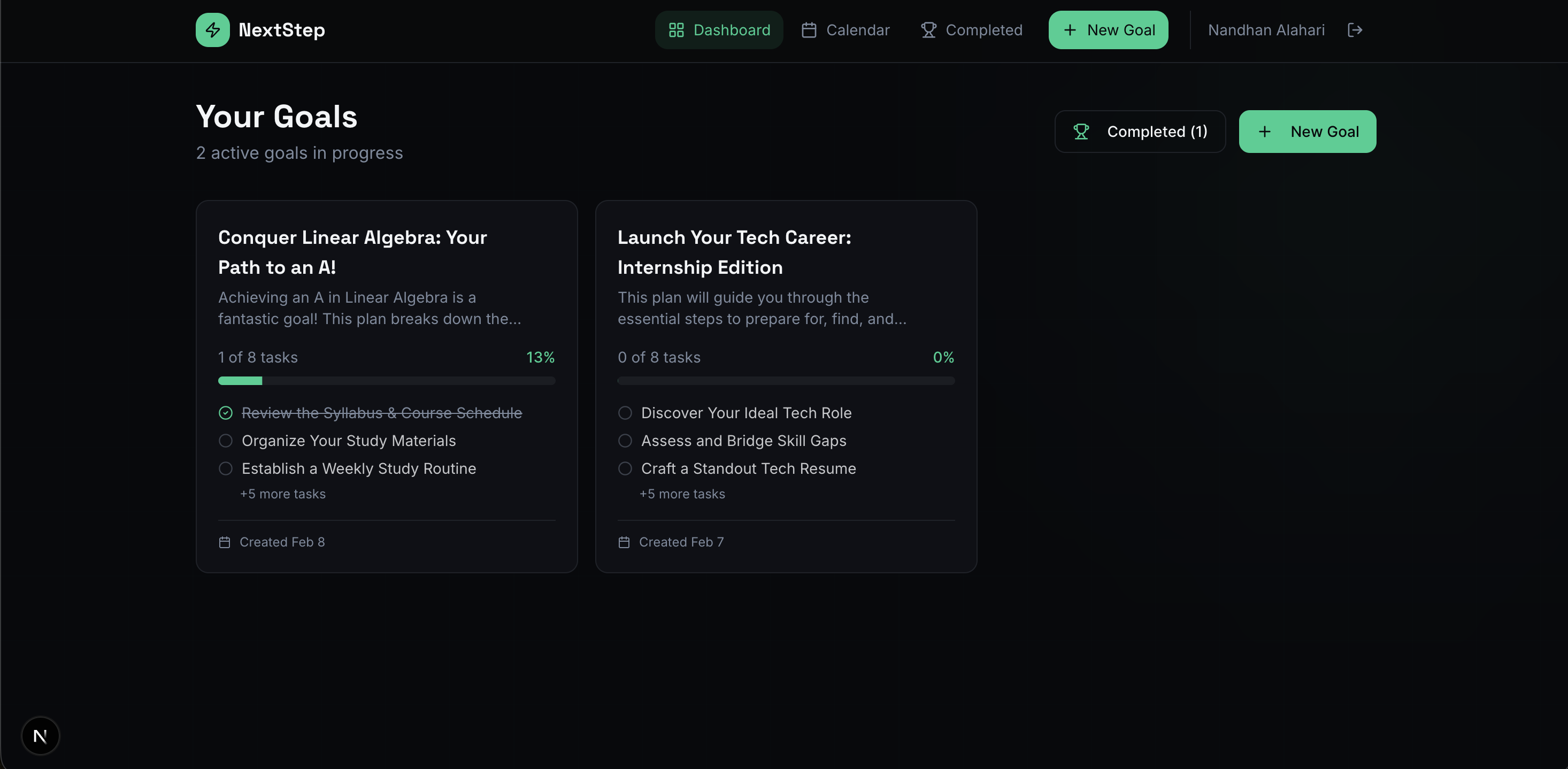Expand +5 more tasks in Linear Algebra card
Screen dimensions: 1568x769
click(283, 494)
